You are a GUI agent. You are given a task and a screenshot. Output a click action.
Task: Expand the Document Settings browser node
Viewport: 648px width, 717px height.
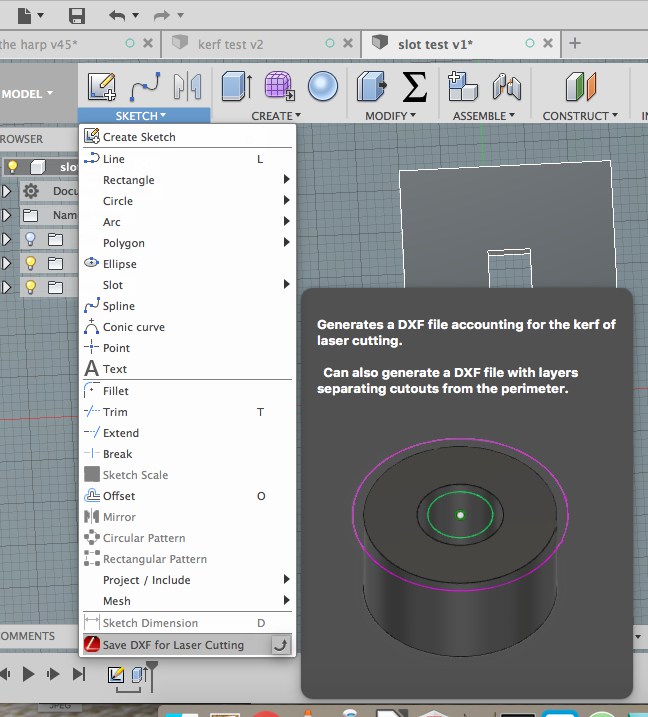click(6, 191)
